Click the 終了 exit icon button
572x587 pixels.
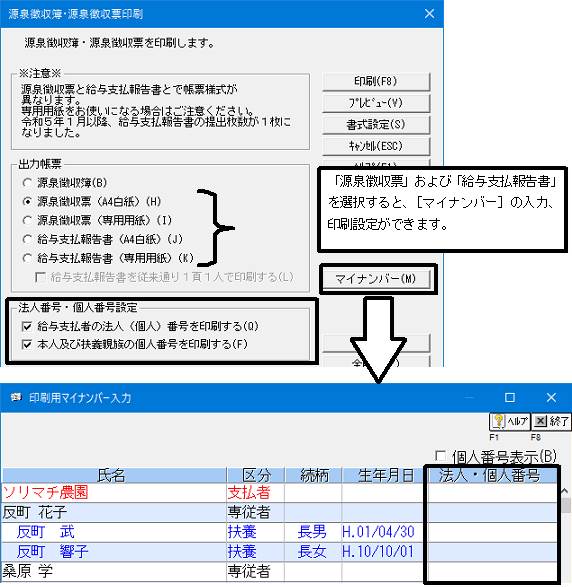coord(551,422)
